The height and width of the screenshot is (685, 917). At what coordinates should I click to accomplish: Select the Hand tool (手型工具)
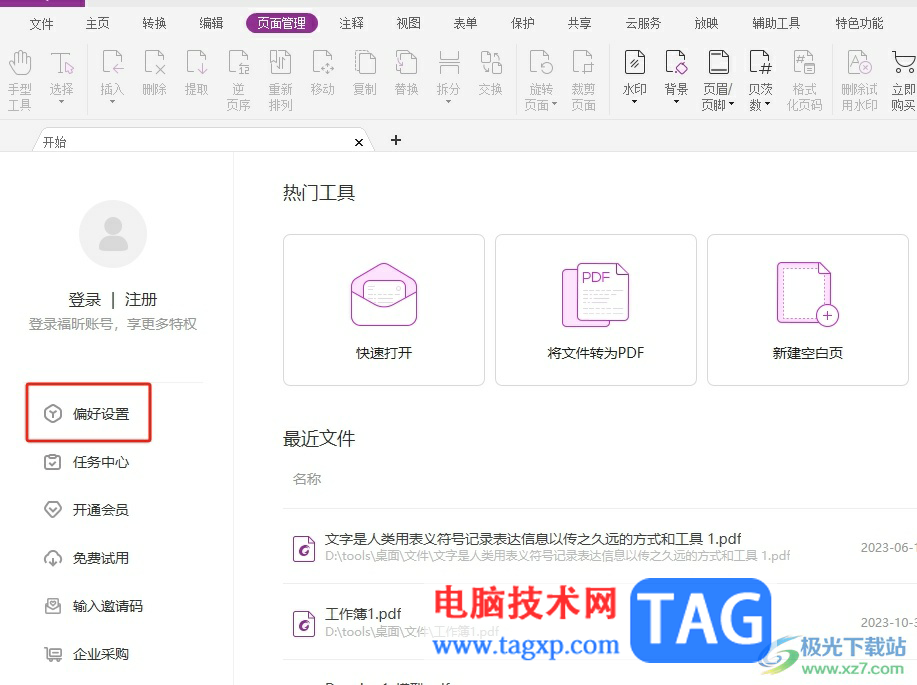(x=19, y=80)
